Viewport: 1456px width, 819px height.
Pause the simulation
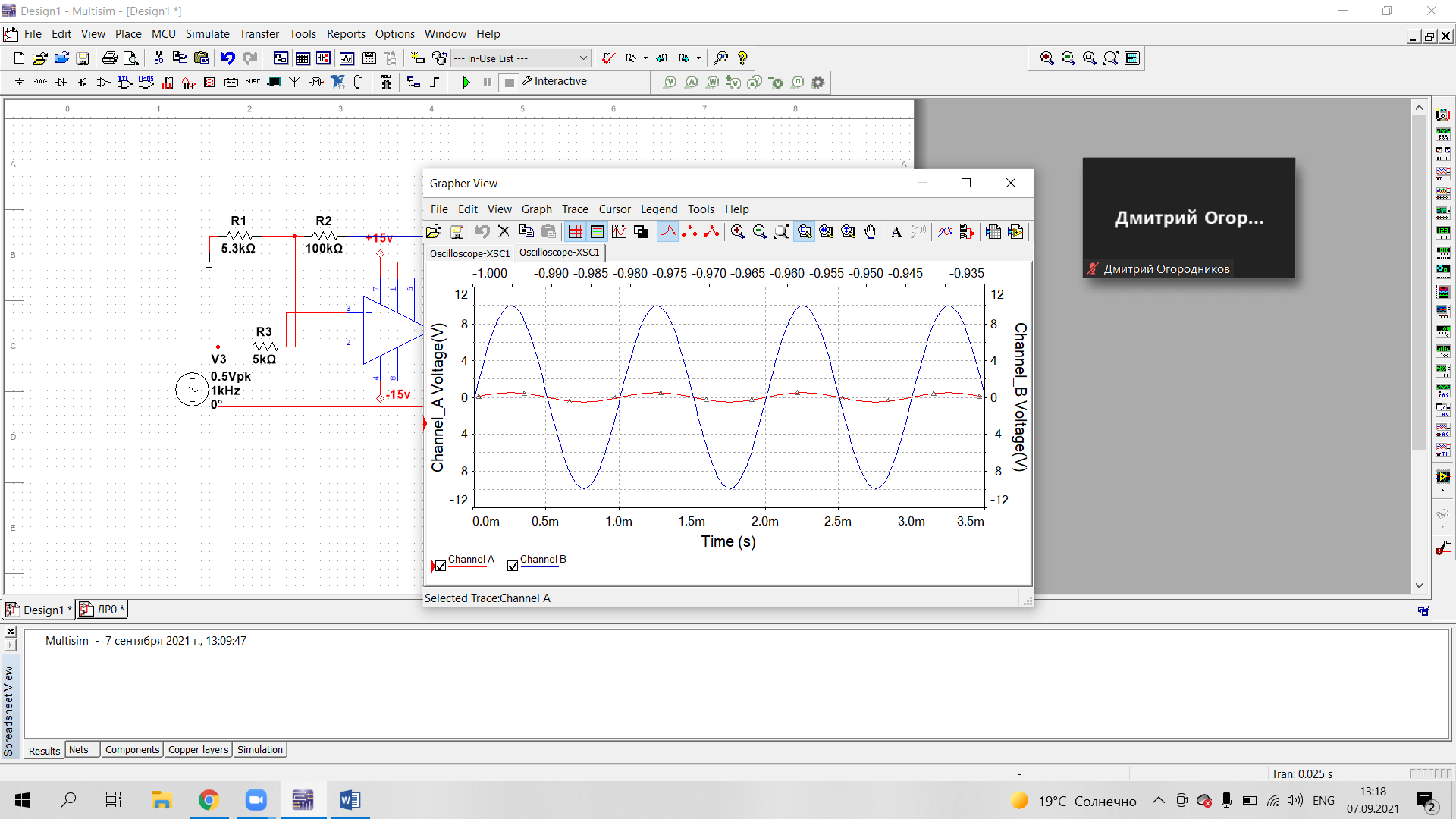click(x=488, y=82)
